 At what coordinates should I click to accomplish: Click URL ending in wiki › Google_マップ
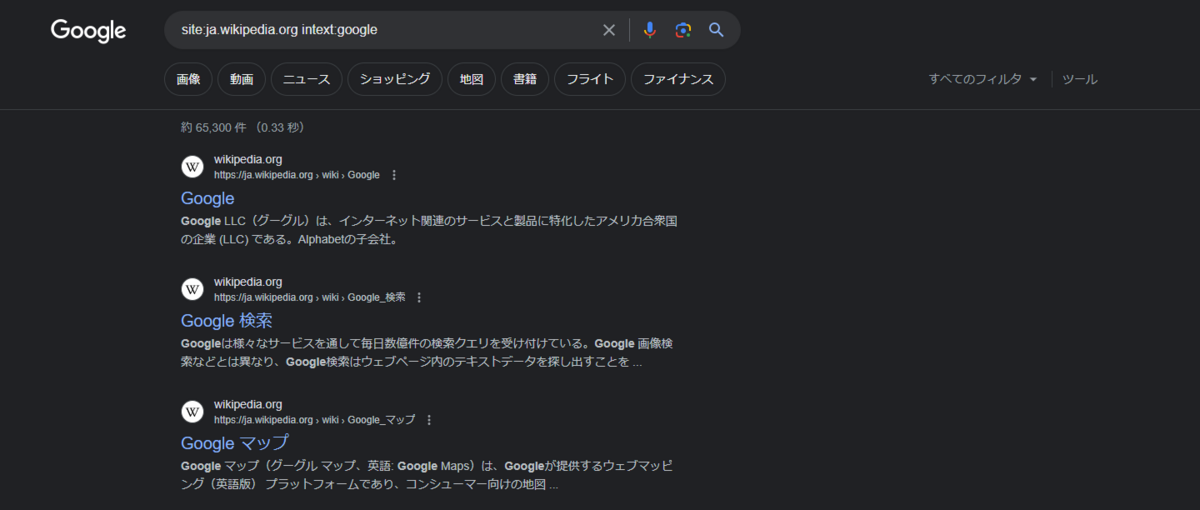pyautogui.click(x=315, y=420)
